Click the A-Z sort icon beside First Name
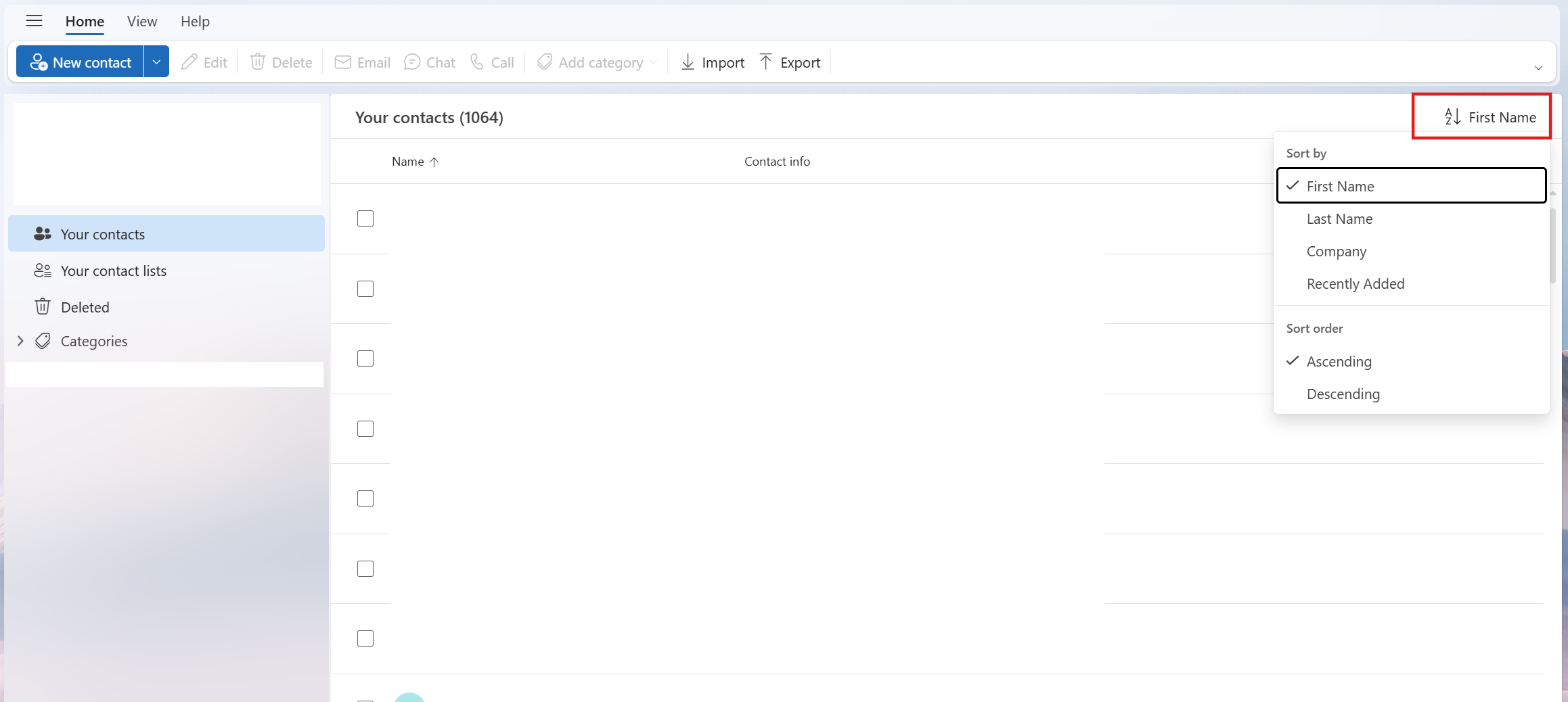The image size is (1568, 702). click(1452, 116)
